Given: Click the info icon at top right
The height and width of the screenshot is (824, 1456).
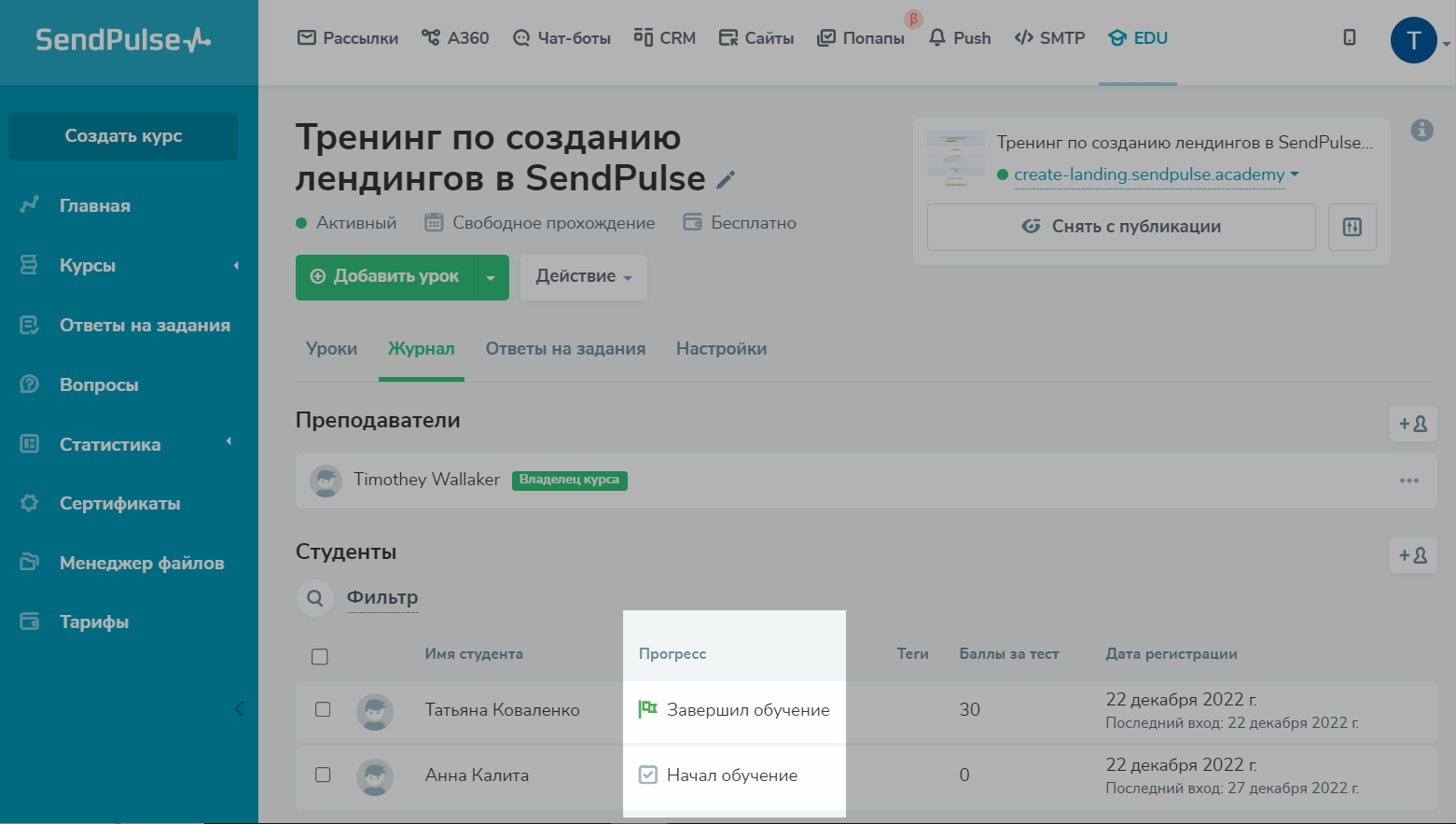Looking at the screenshot, I should click(x=1421, y=130).
